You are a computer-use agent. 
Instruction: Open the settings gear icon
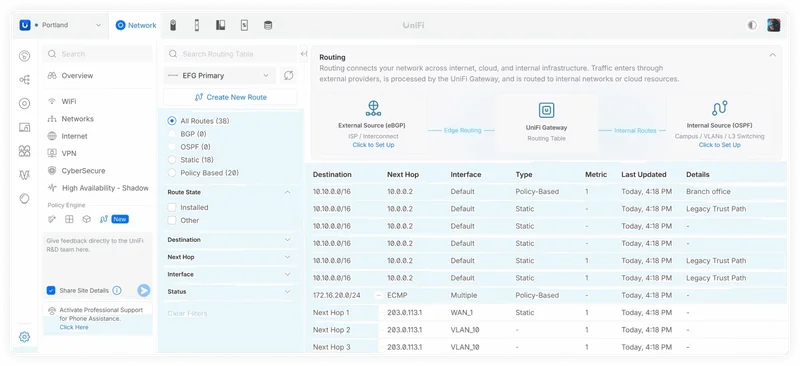[24, 337]
